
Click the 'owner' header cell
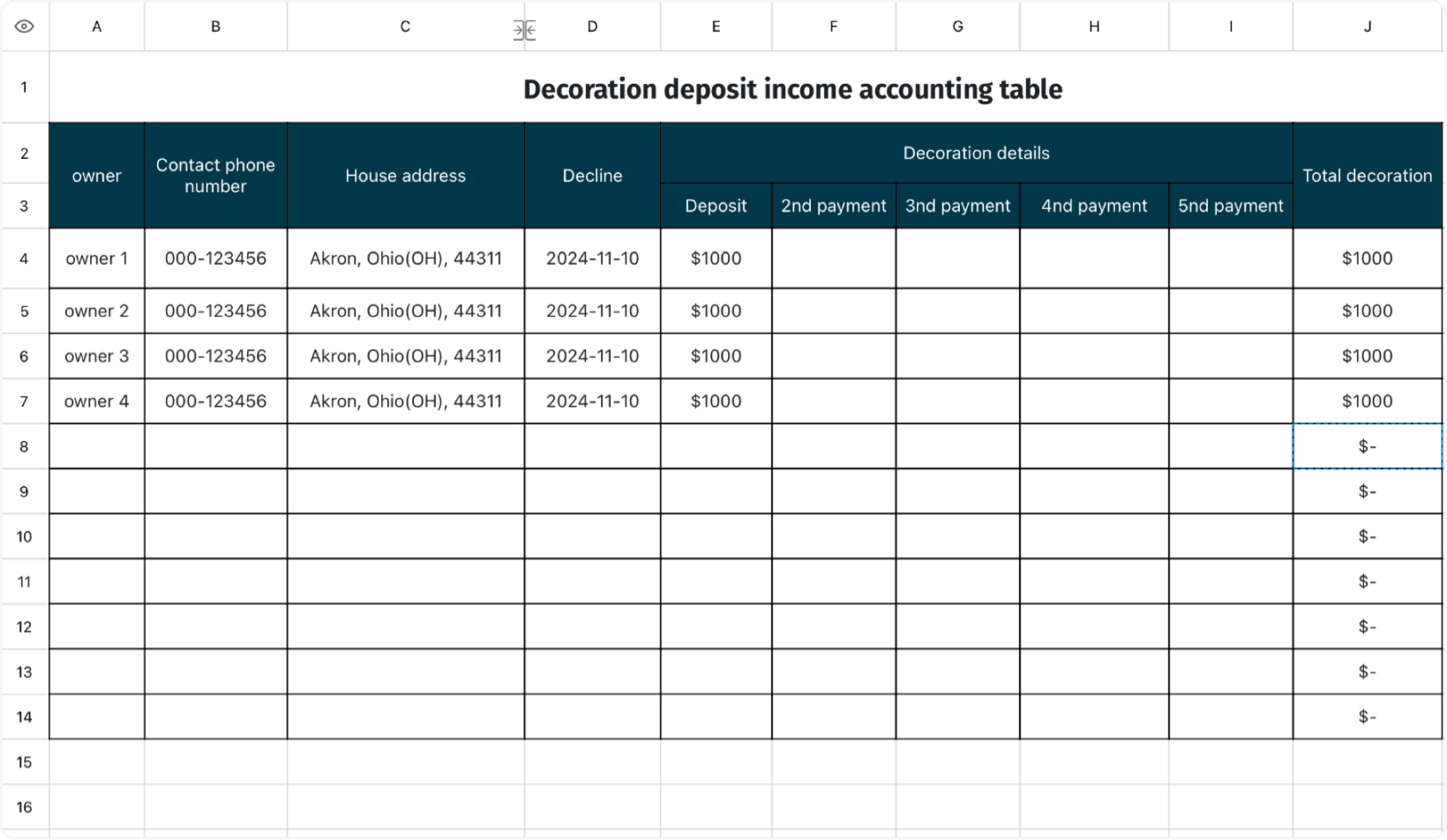pyautogui.click(x=97, y=176)
